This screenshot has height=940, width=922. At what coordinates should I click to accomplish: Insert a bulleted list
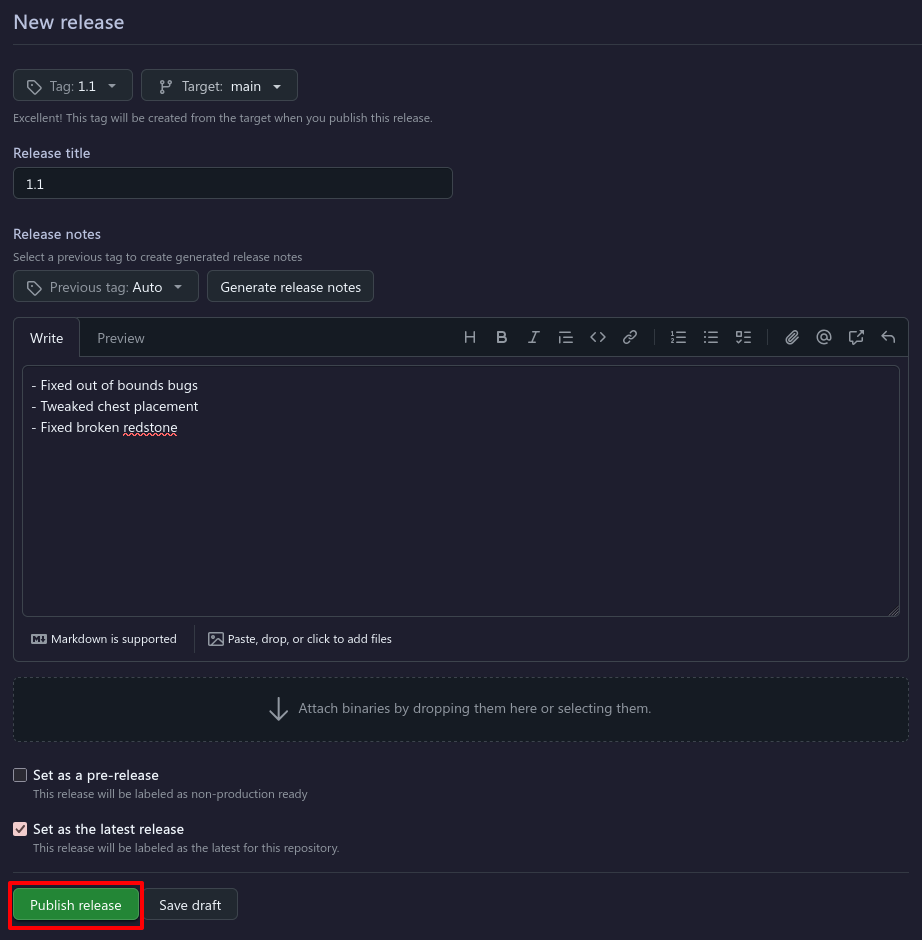click(710, 338)
